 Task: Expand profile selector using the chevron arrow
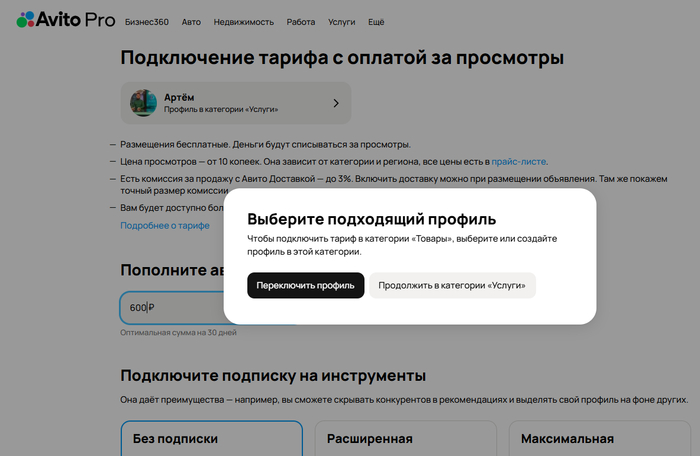tap(335, 103)
